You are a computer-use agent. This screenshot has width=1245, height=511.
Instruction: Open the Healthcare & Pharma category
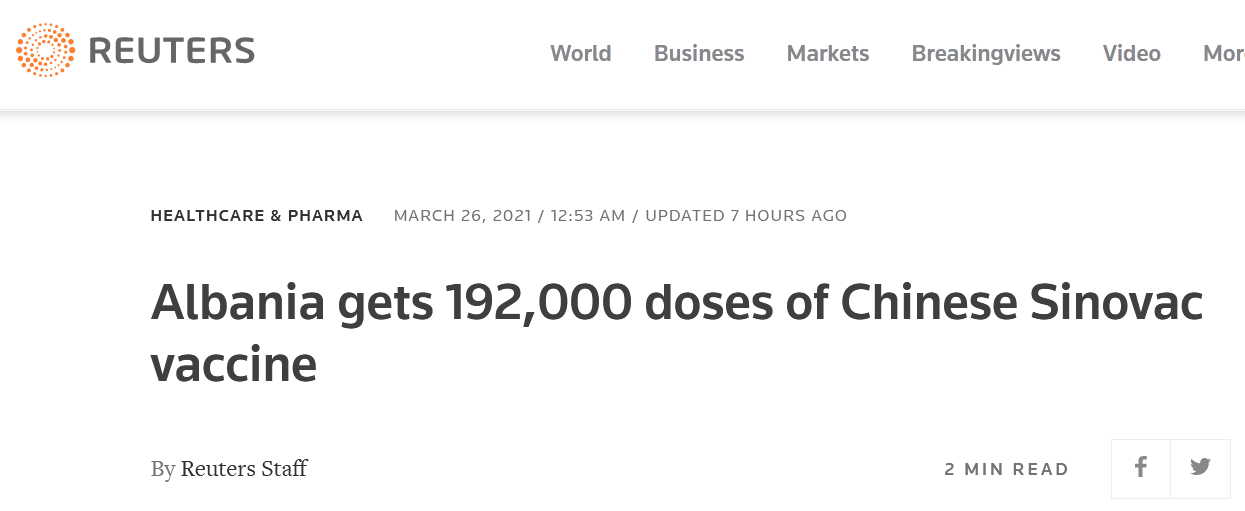pos(257,215)
